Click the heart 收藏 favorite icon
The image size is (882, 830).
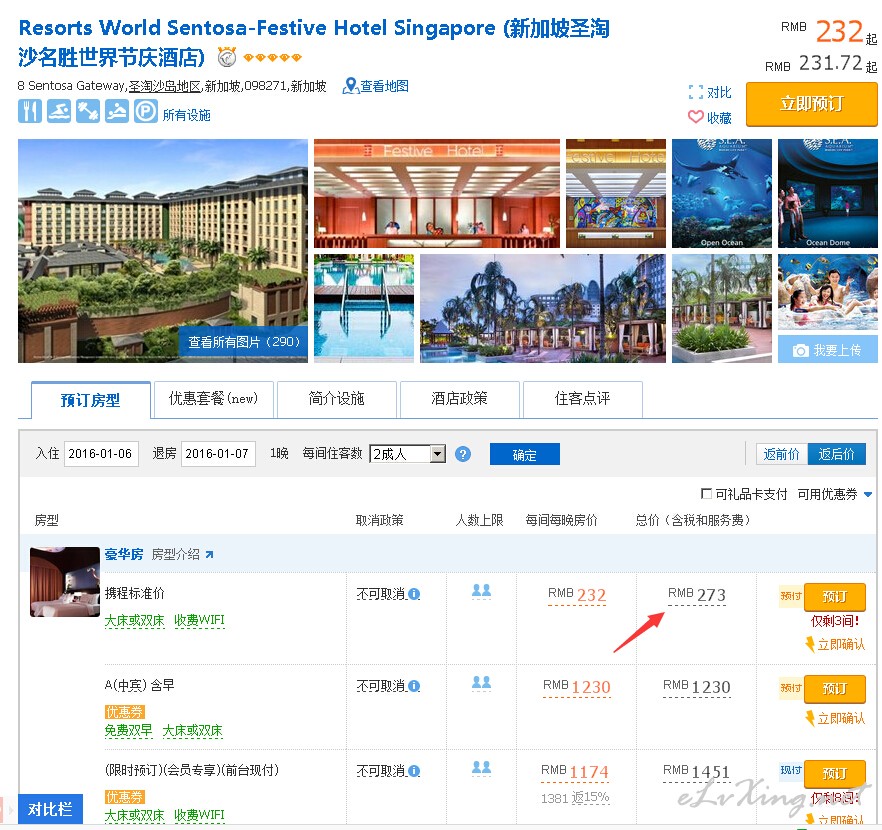(x=696, y=117)
